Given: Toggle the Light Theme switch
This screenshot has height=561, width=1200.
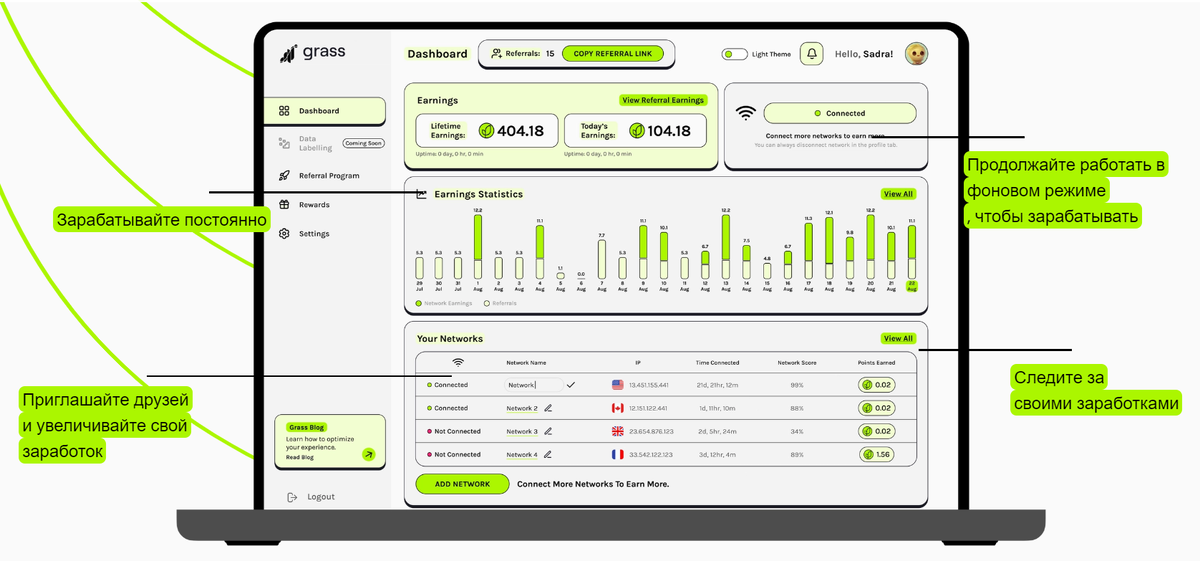Looking at the screenshot, I should 735,54.
